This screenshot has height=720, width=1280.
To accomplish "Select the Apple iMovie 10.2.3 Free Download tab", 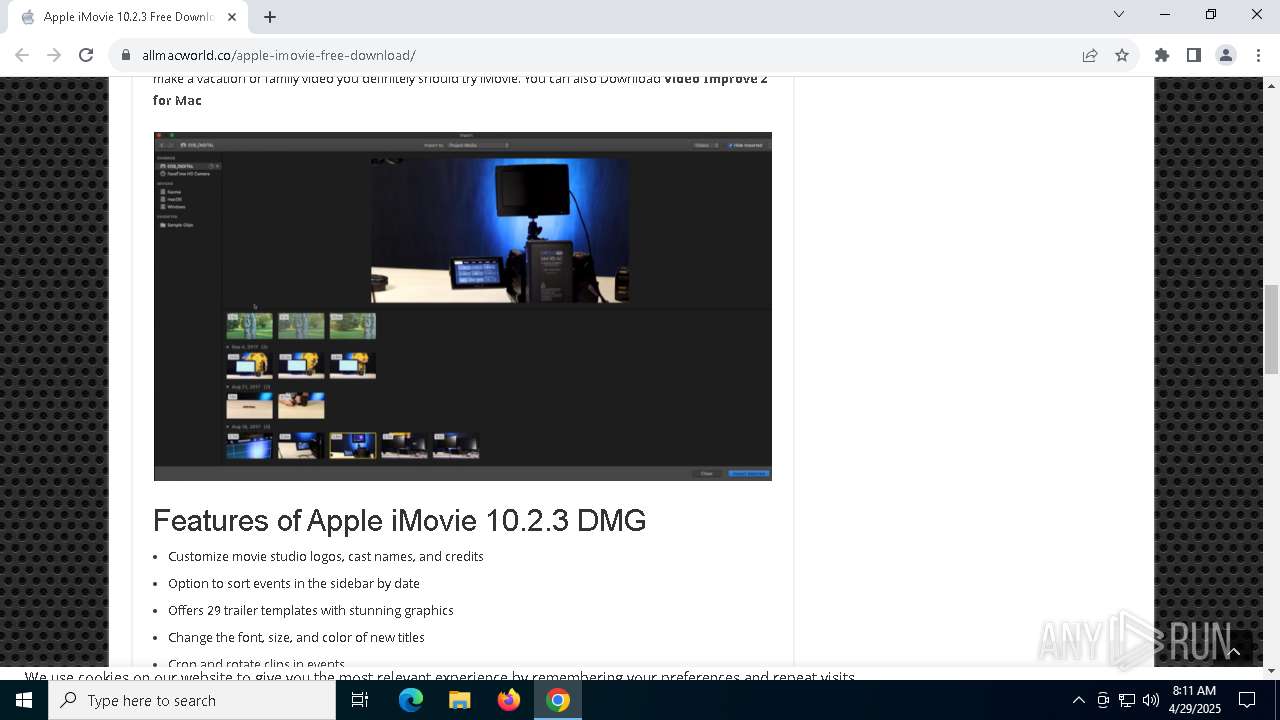I will 128,17.
